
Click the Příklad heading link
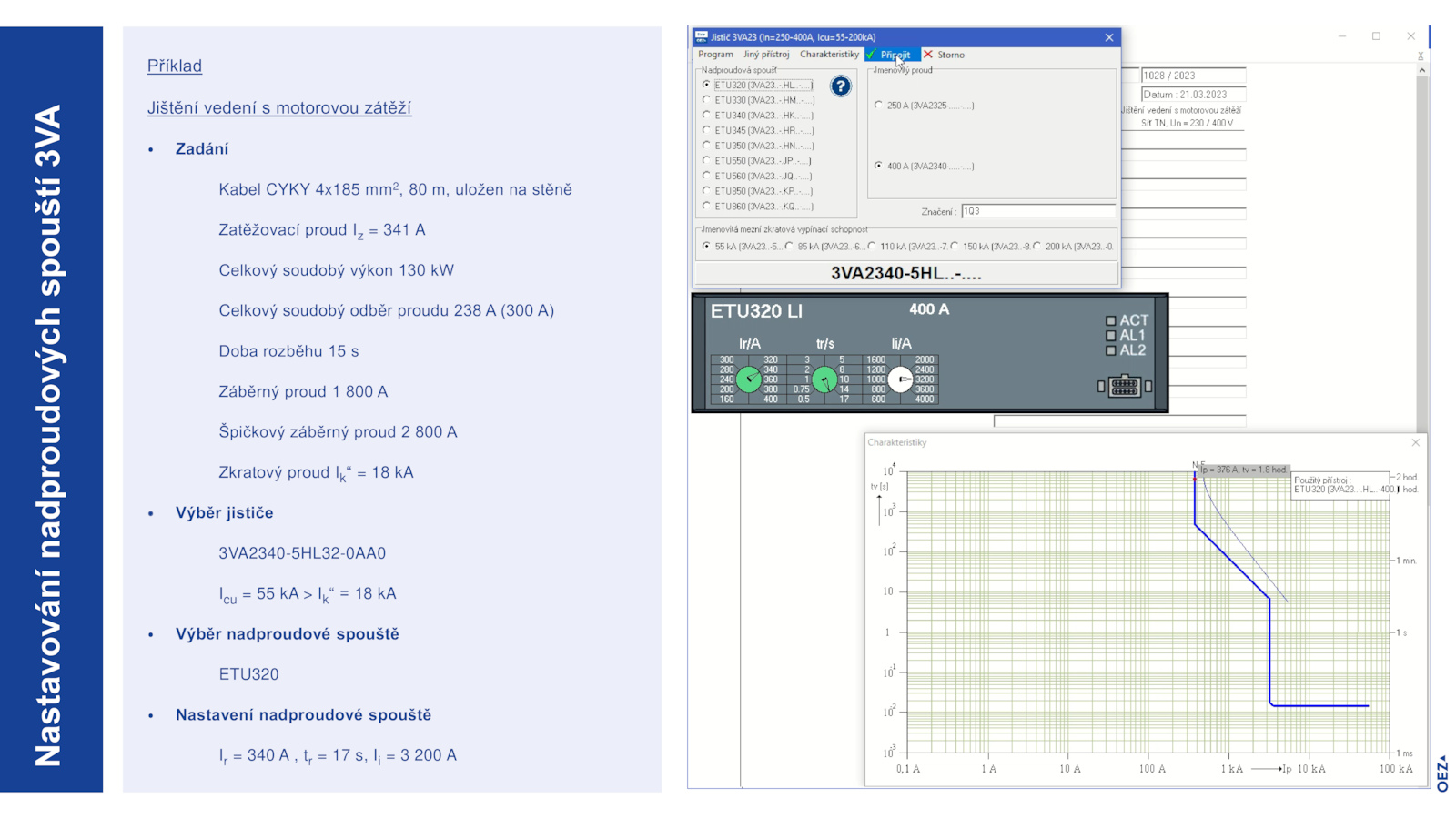tap(175, 66)
